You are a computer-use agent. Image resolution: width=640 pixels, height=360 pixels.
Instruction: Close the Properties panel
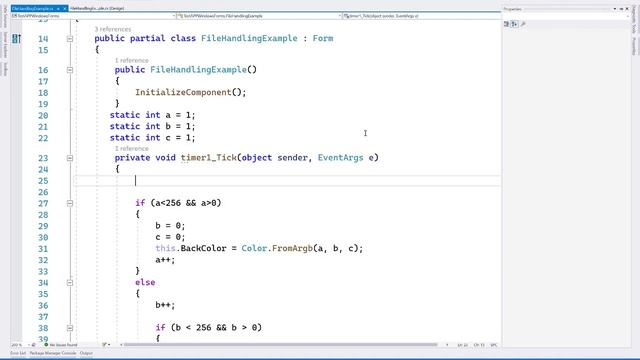coord(627,9)
